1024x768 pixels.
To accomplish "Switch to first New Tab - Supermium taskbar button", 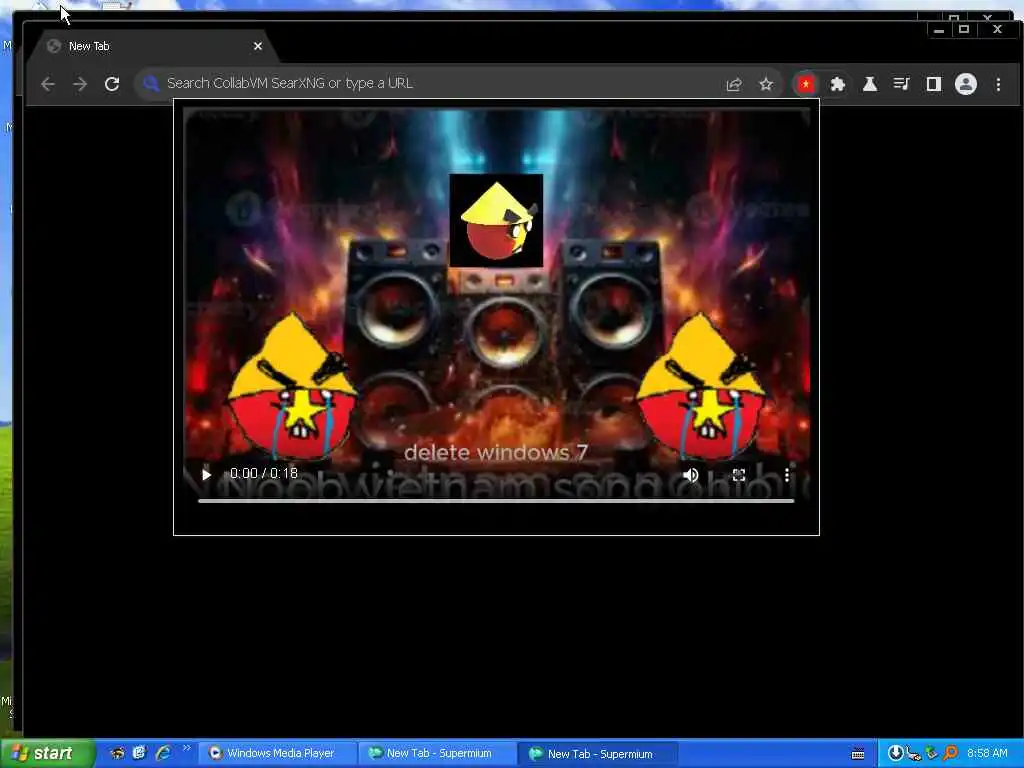I will 438,754.
